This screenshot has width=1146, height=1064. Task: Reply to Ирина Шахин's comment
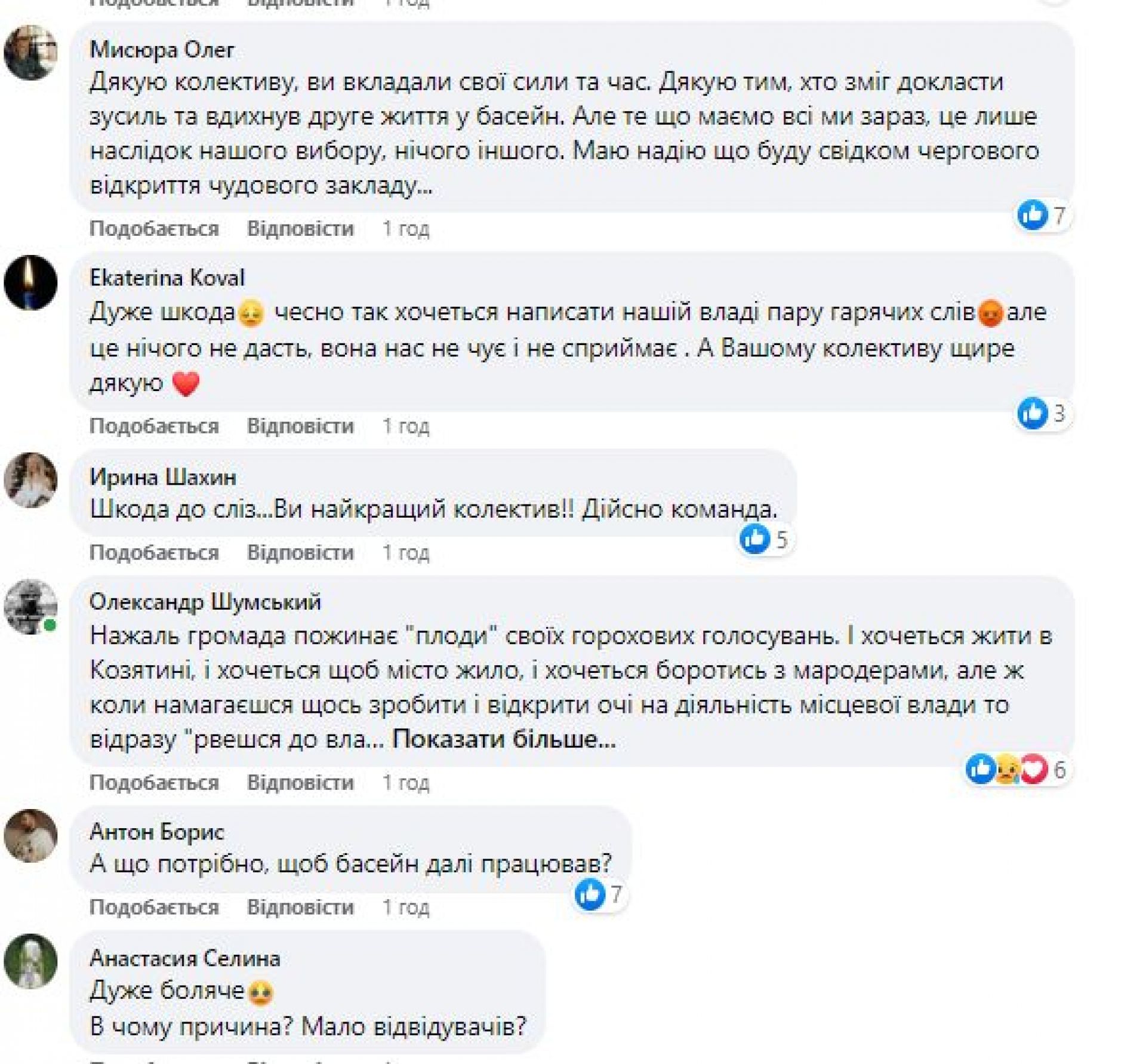coord(300,553)
